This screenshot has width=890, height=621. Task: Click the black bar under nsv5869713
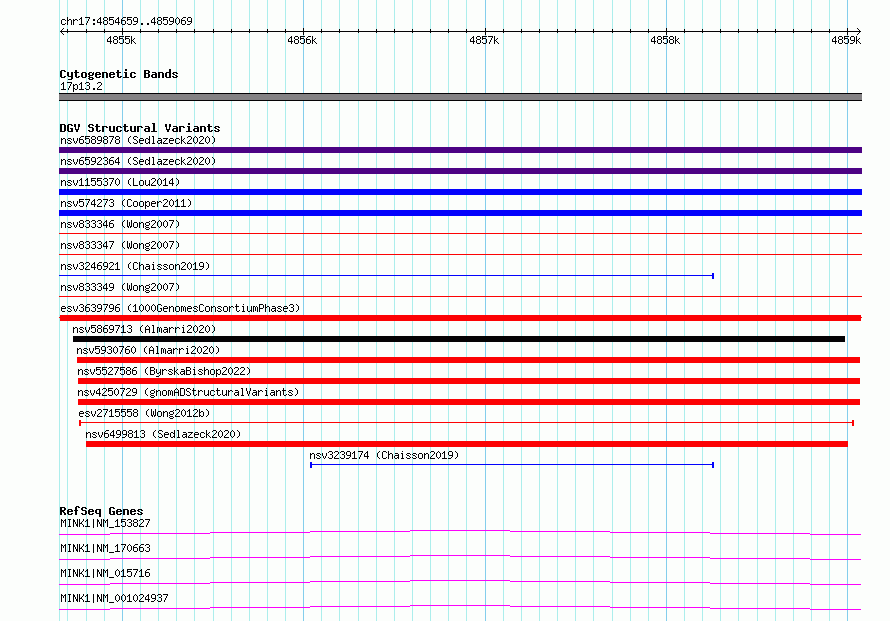[459, 339]
